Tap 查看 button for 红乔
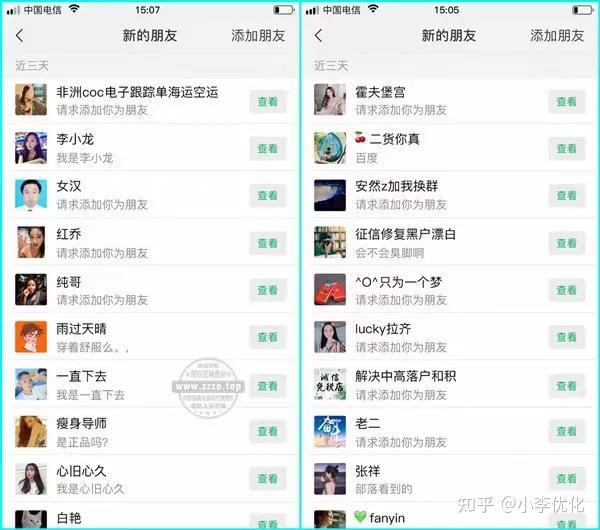Image resolution: width=600 pixels, height=530 pixels. coord(268,243)
